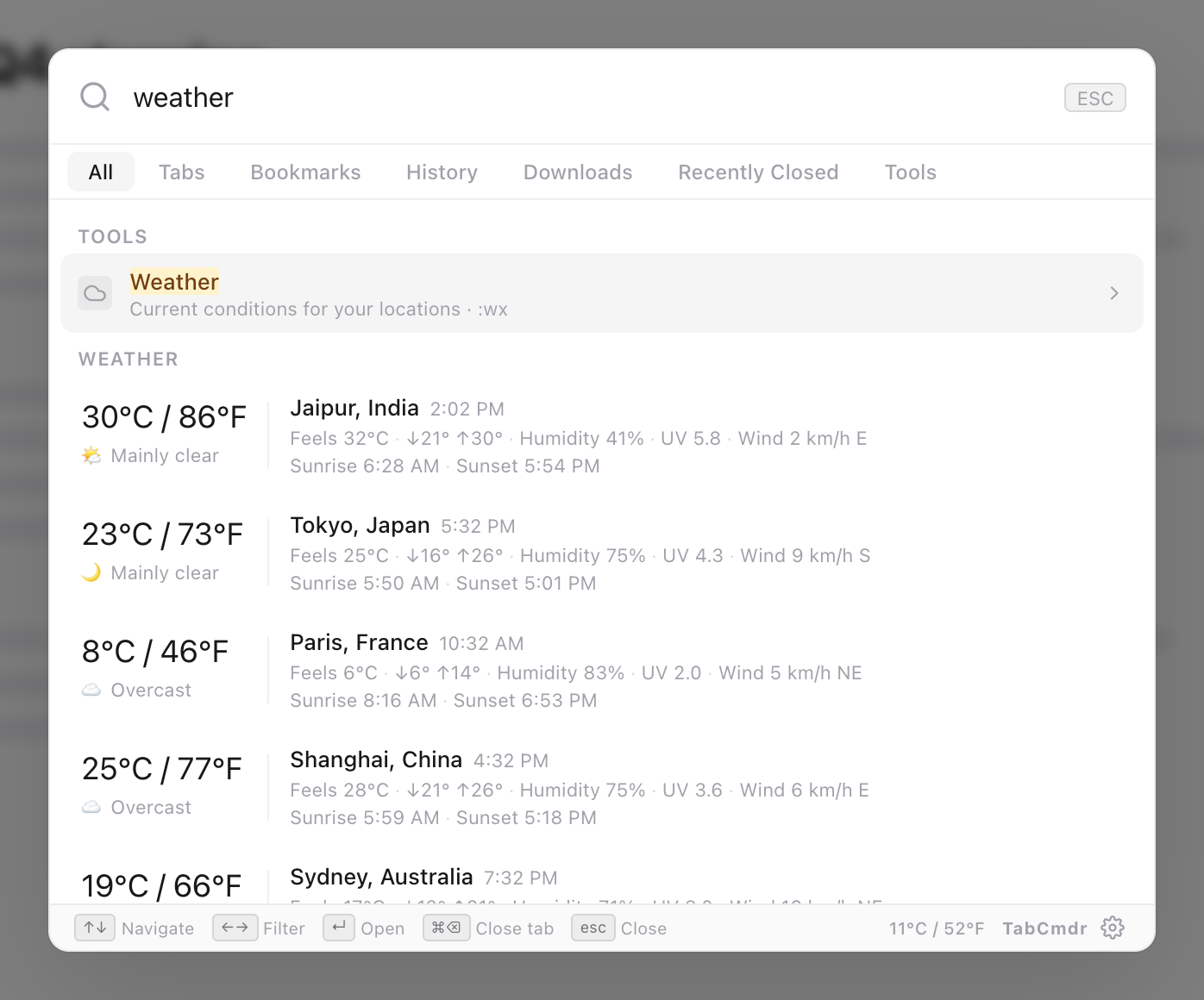1204x1000 pixels.
Task: Click the search magnifier icon
Action: pos(95,97)
